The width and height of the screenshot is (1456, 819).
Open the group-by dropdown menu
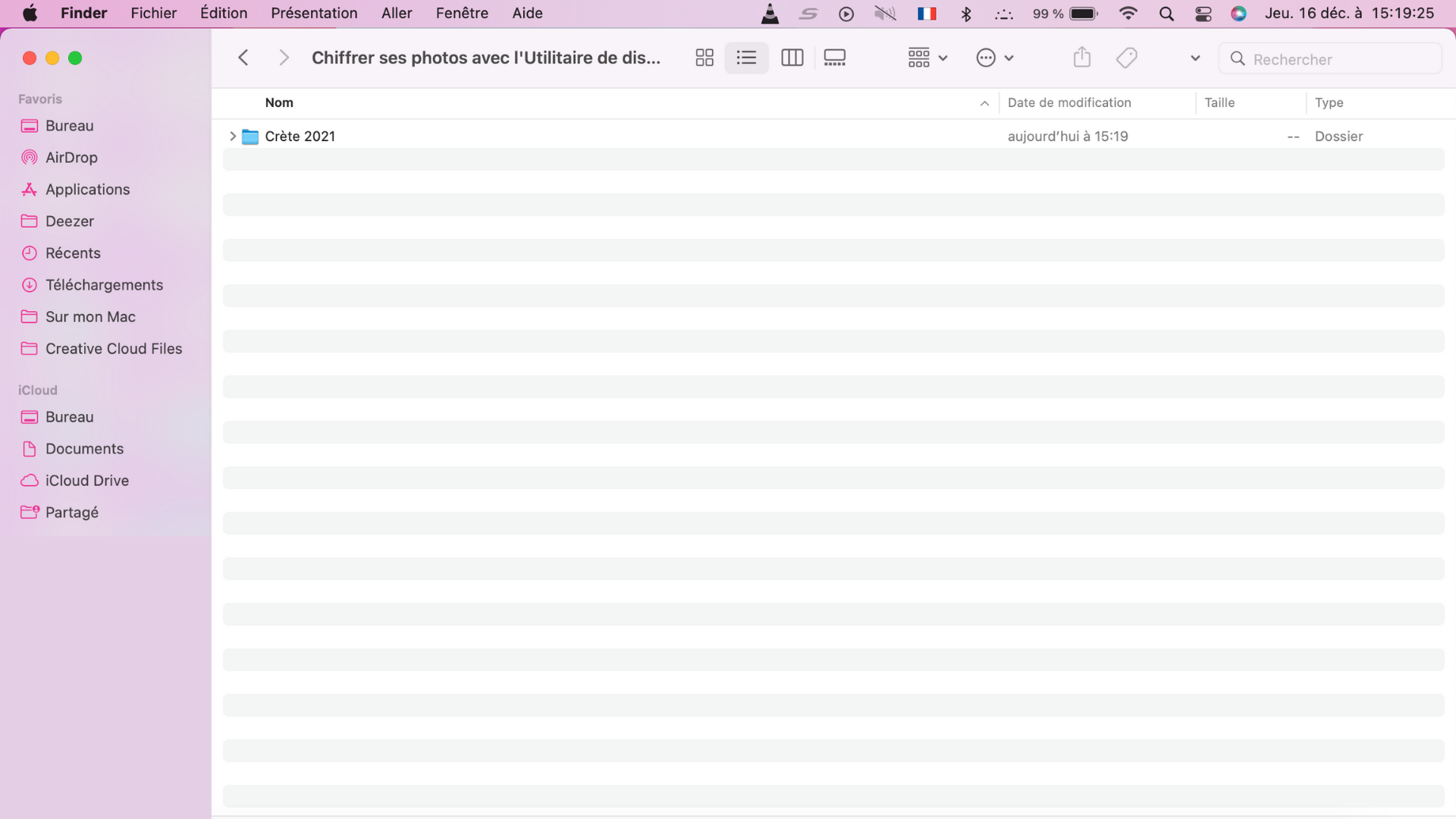(927, 58)
